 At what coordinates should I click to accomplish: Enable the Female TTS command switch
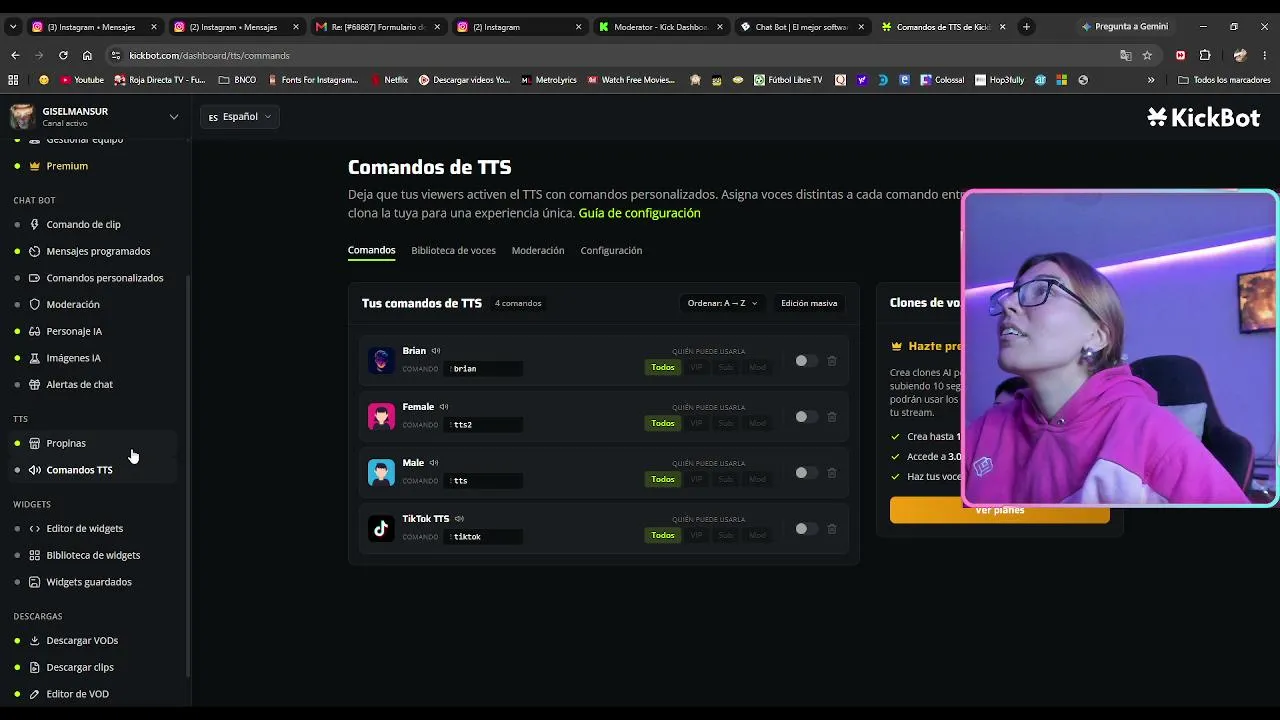805,417
